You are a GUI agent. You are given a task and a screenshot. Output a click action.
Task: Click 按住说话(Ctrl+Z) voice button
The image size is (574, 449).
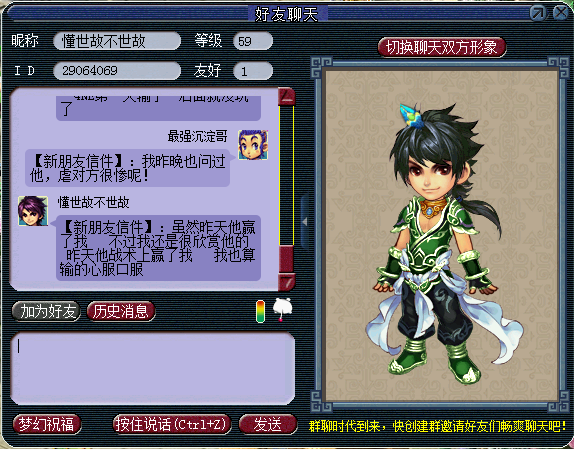tap(172, 424)
